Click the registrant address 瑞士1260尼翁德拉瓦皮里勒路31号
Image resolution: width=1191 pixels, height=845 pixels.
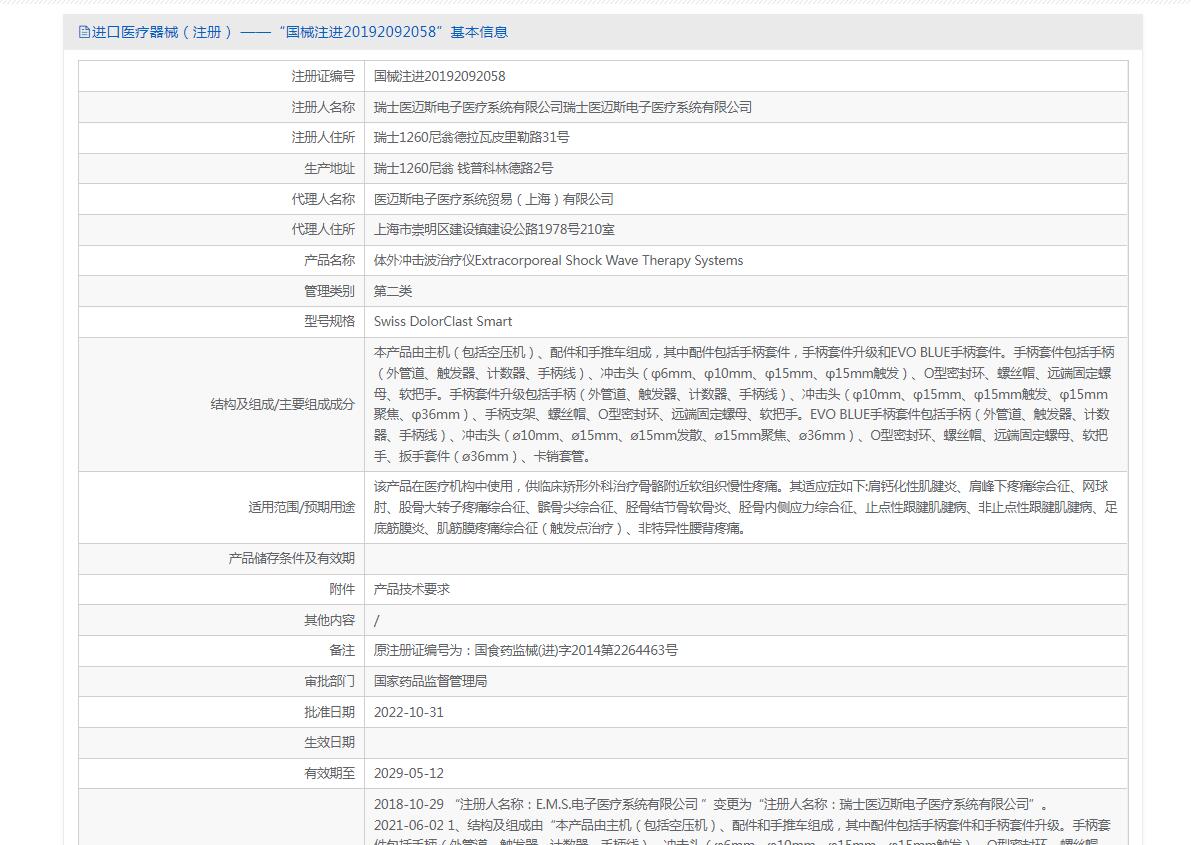471,137
